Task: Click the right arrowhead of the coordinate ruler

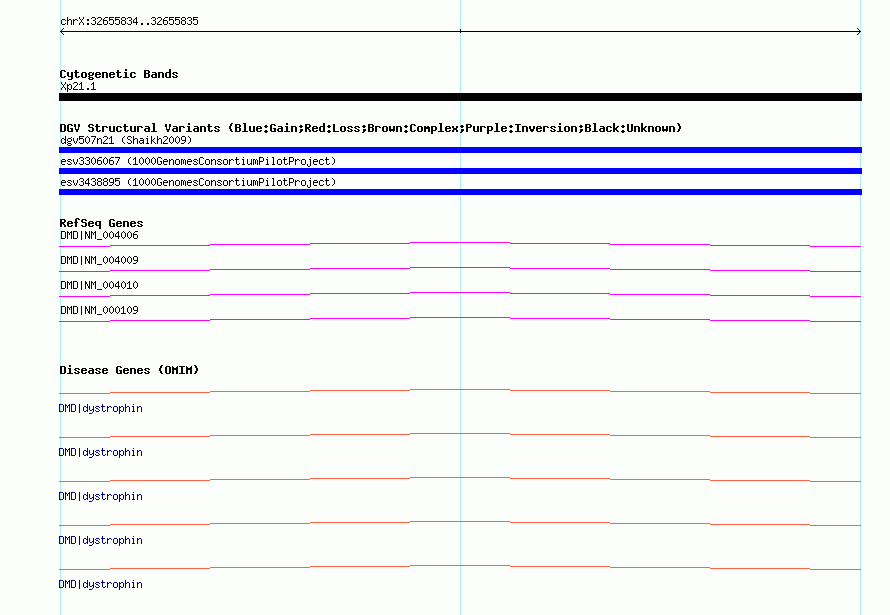Action: tap(859, 32)
